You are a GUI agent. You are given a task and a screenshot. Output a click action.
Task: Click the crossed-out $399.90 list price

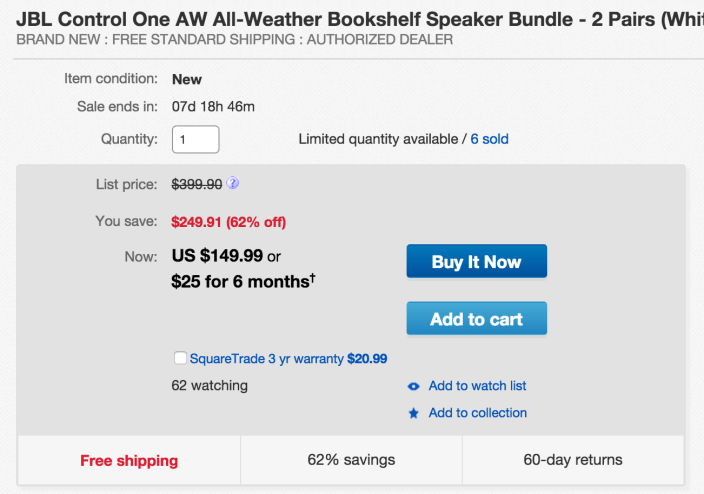[197, 184]
